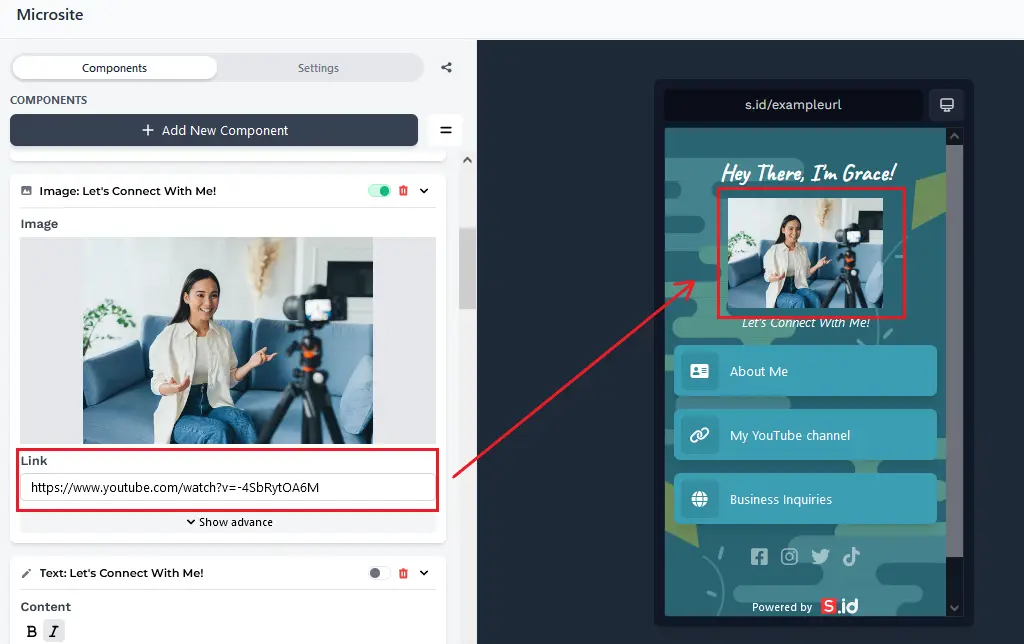The width and height of the screenshot is (1024, 644).
Task: Expand Show advance options
Action: [229, 522]
